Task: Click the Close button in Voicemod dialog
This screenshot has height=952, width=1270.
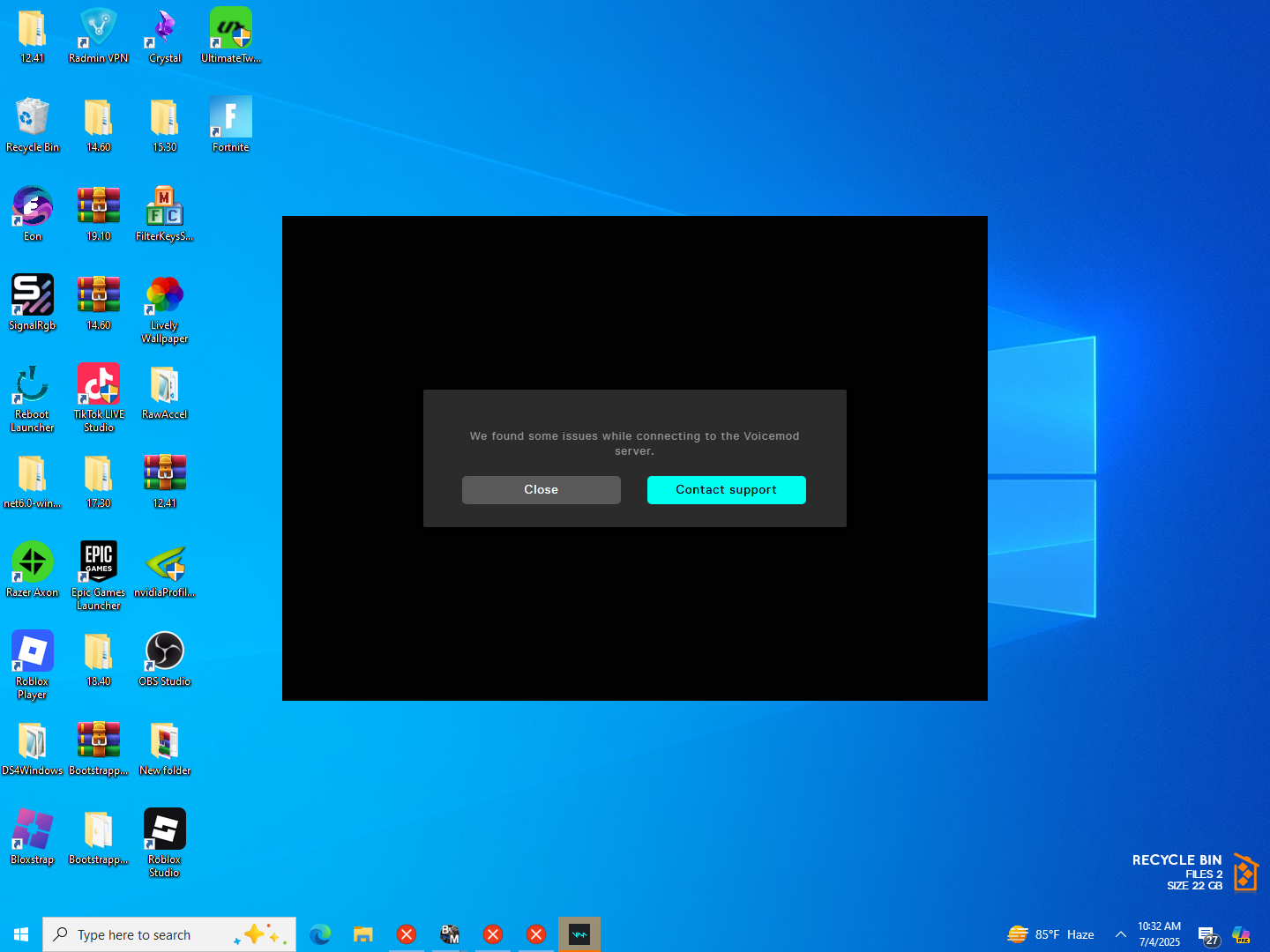Action: tap(541, 490)
